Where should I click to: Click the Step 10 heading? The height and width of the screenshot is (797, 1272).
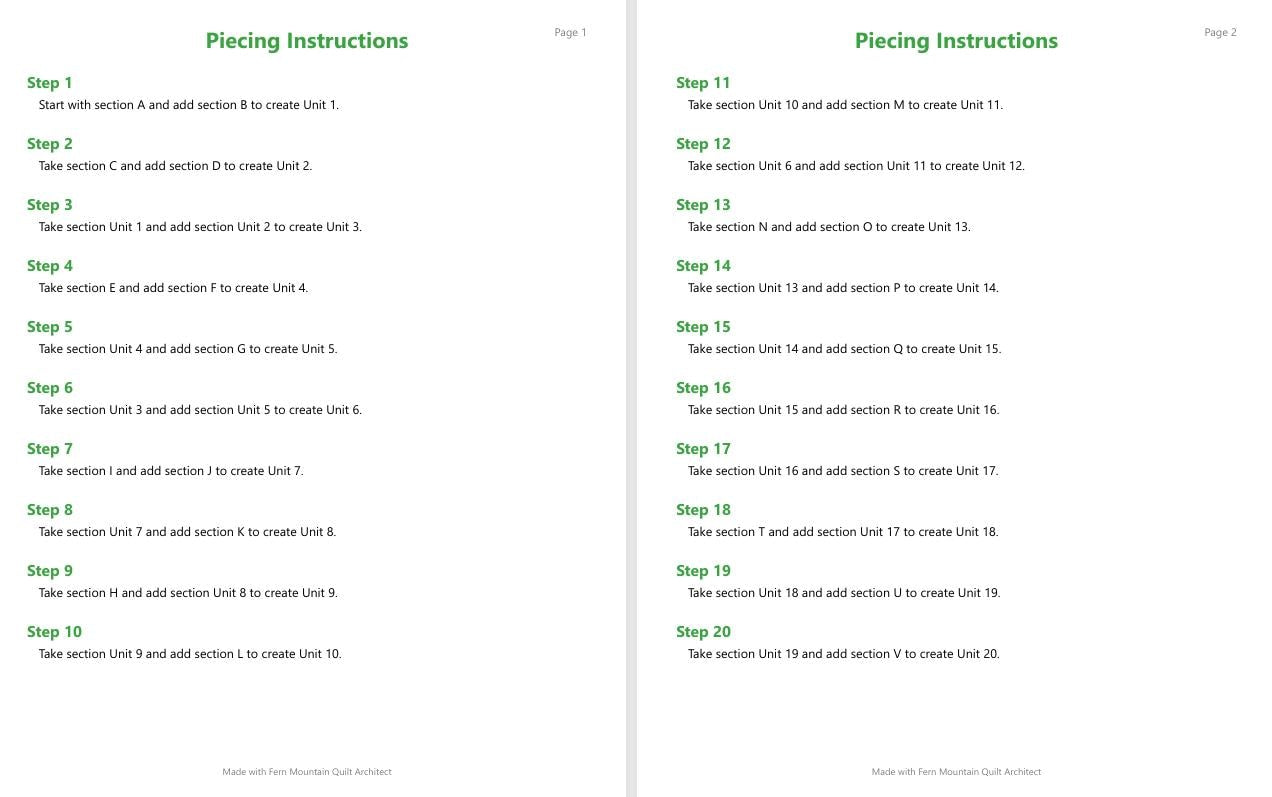pos(54,632)
